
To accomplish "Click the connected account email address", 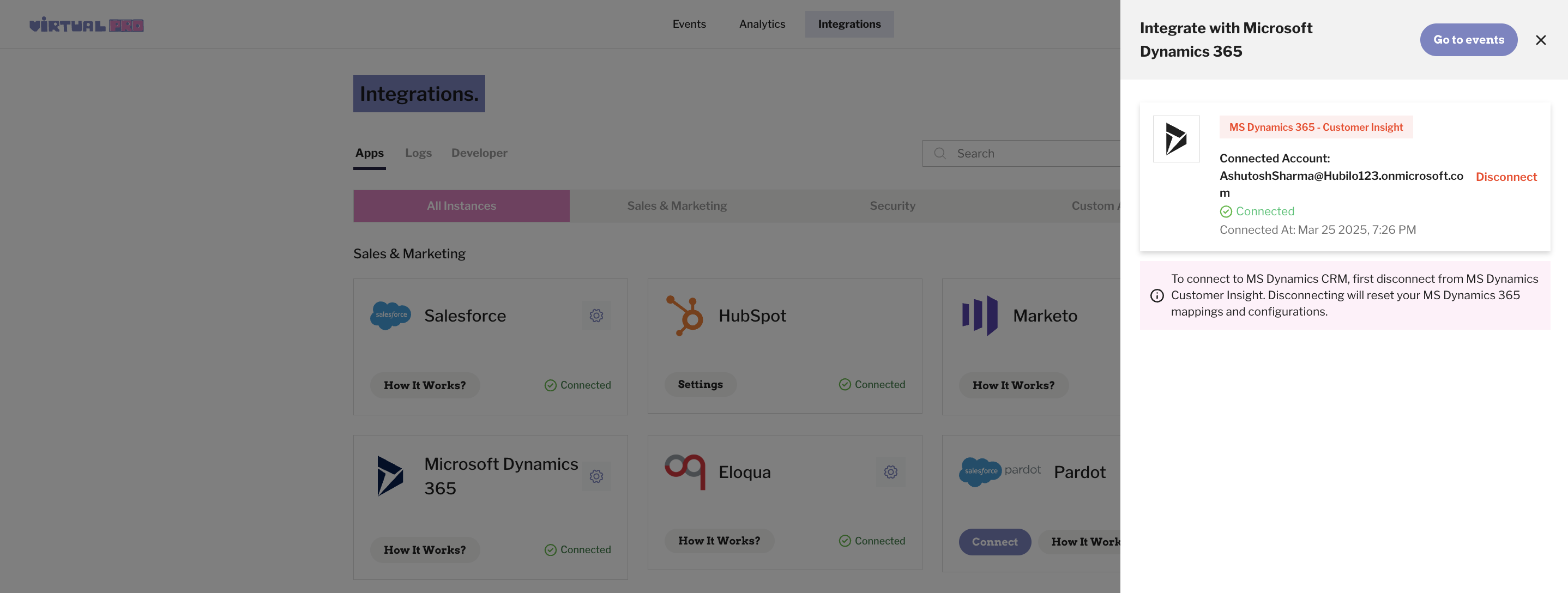I will (1341, 184).
